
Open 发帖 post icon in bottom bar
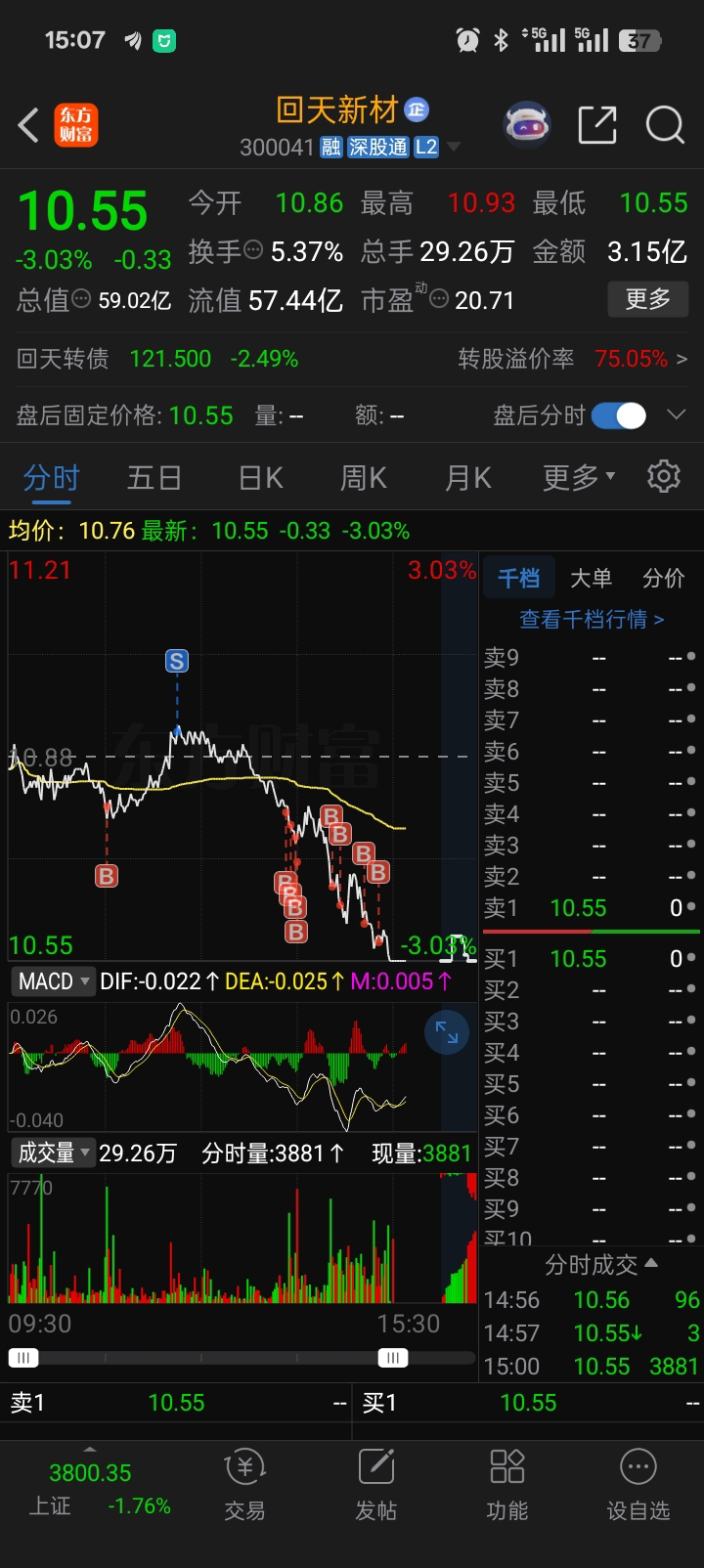pos(375,1484)
